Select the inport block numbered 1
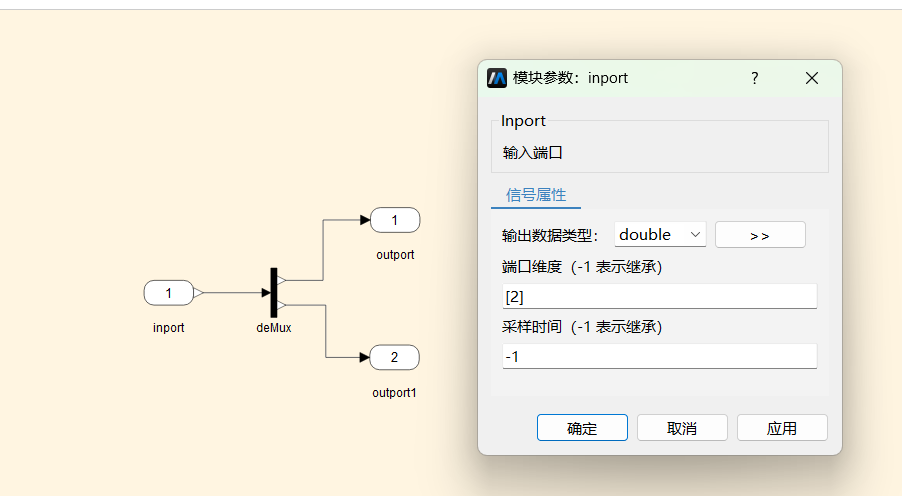Image resolution: width=902 pixels, height=496 pixels. [x=169, y=293]
